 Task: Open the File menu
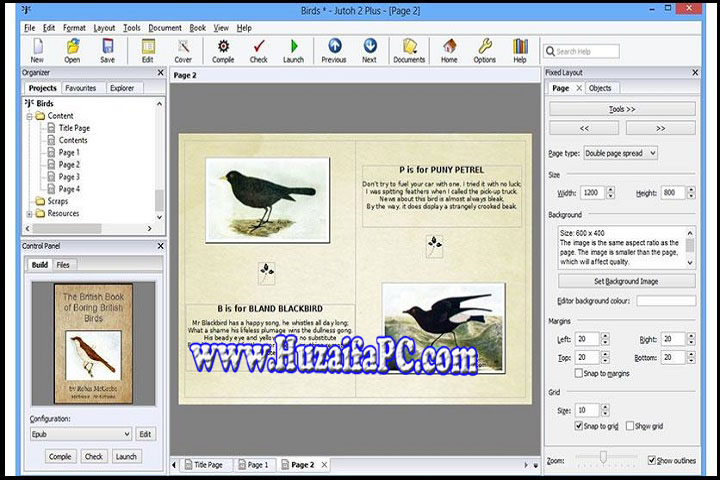[29, 28]
